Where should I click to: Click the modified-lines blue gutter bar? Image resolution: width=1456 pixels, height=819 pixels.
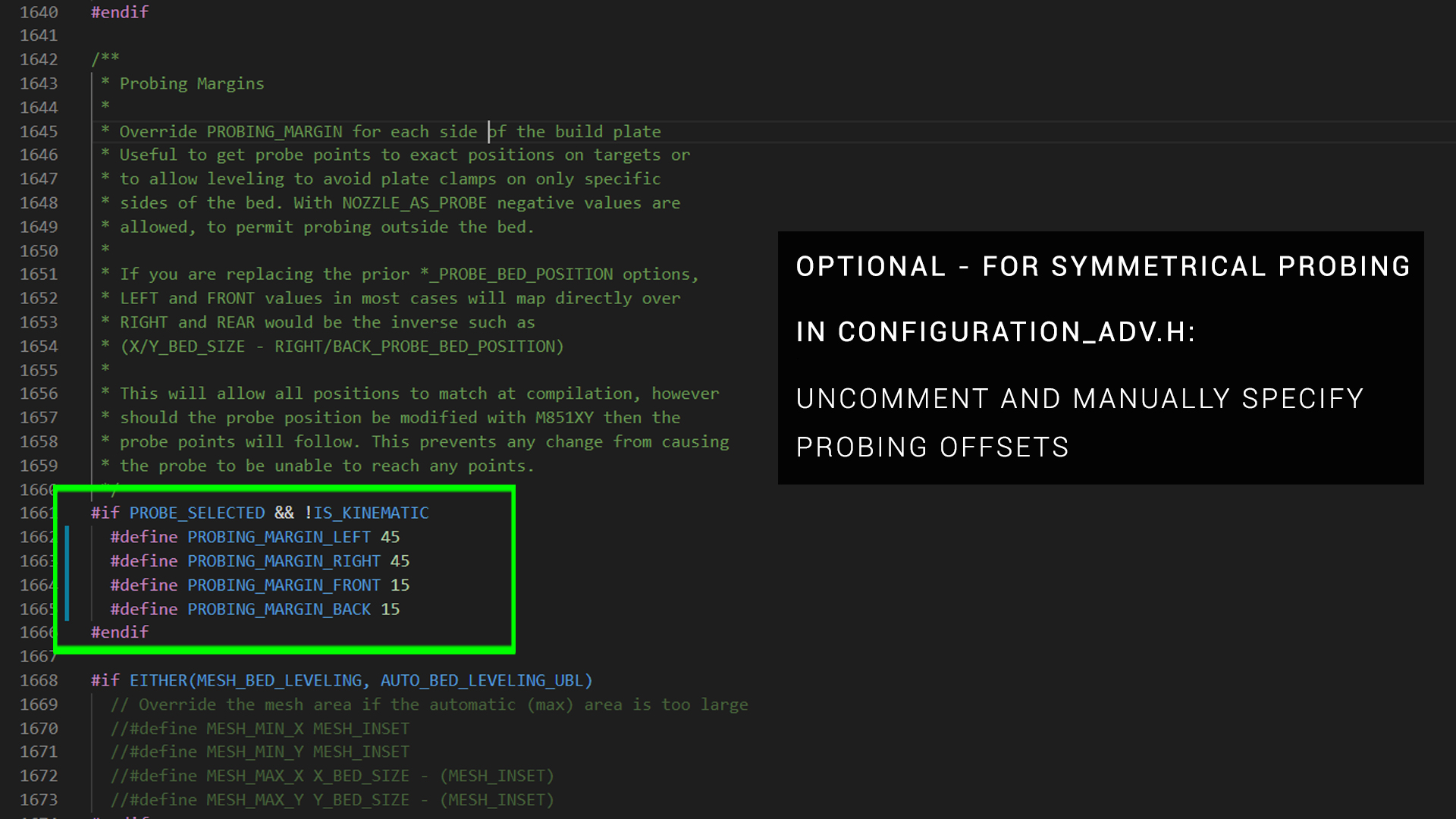pyautogui.click(x=67, y=573)
